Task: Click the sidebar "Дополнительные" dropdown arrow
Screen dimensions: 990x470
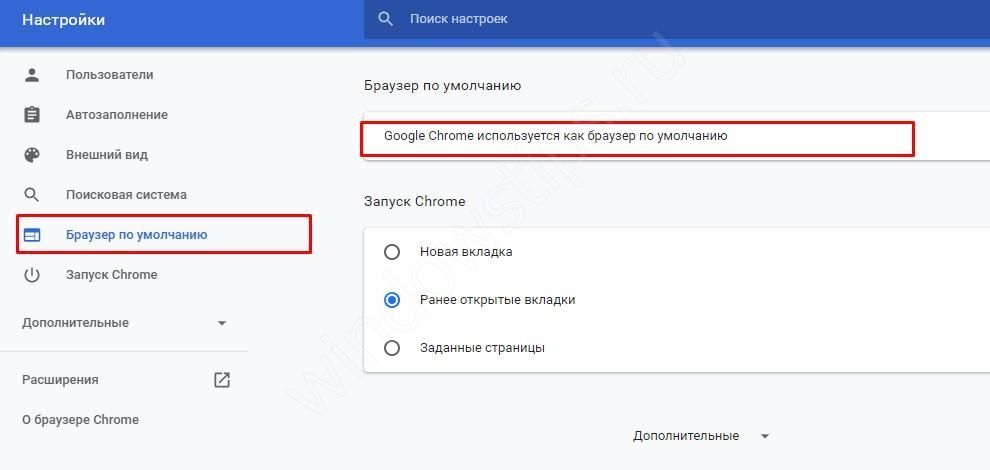Action: 222,323
